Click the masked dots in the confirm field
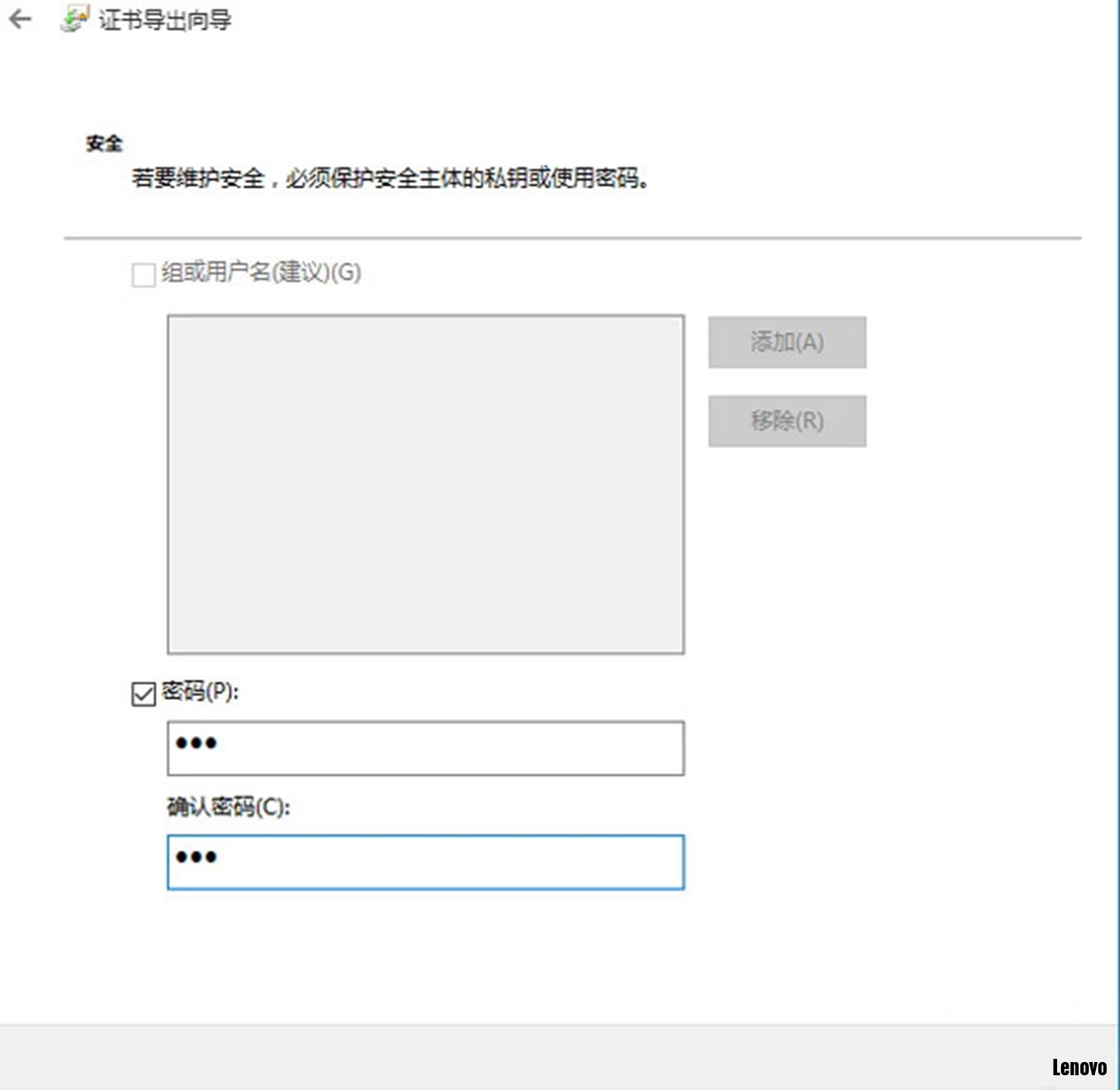Viewport: 1120px width, 1090px height. (196, 857)
